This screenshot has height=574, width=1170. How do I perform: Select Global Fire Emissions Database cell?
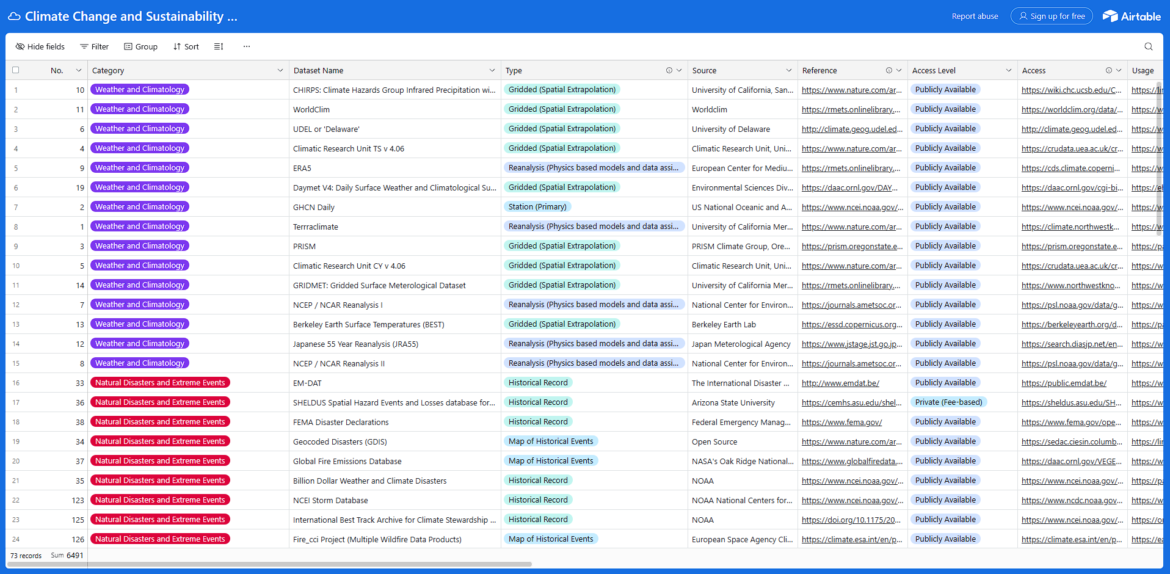coord(395,461)
